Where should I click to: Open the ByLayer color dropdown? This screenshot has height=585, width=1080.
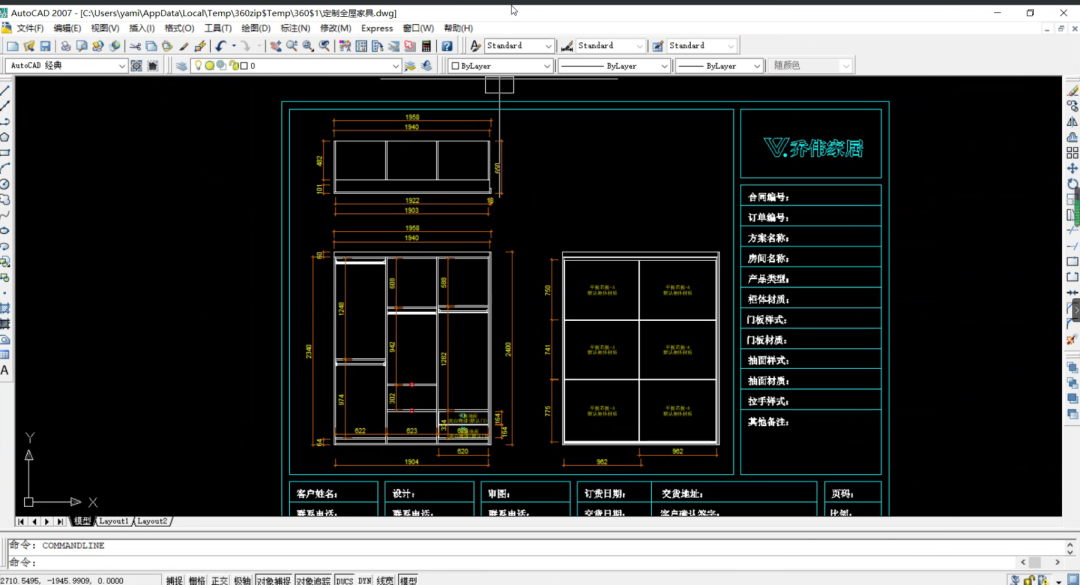(x=546, y=66)
